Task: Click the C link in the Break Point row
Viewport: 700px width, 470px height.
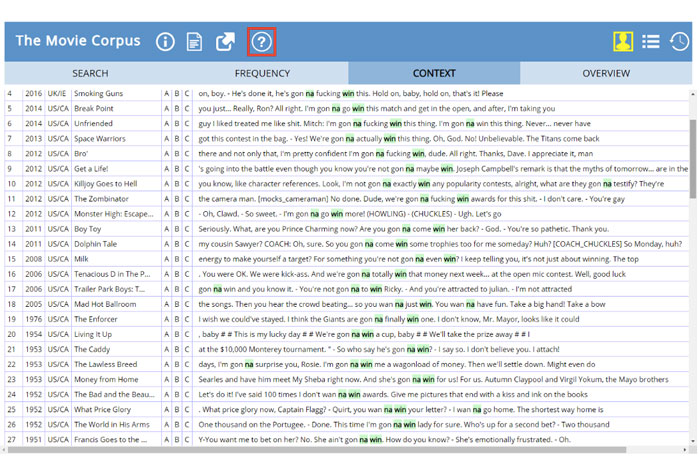Action: 187,108
